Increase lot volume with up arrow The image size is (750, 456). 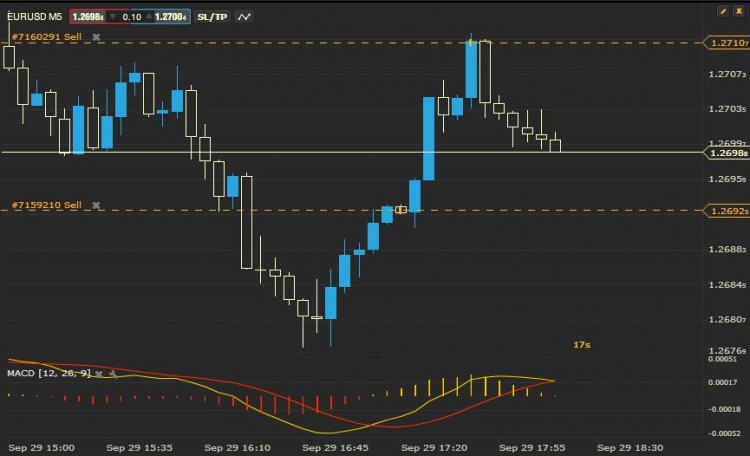(x=149, y=17)
